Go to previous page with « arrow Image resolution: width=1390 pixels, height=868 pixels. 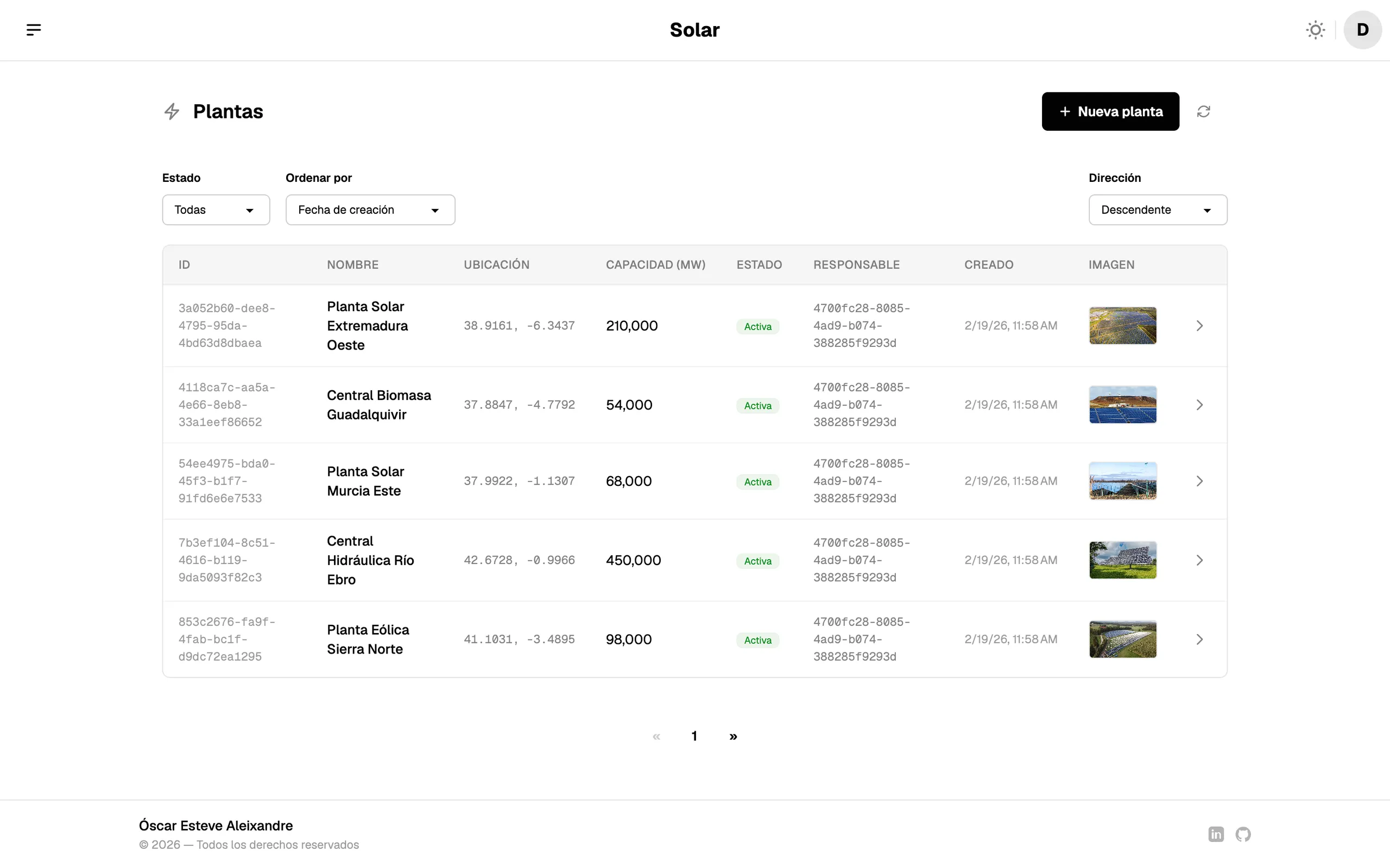click(656, 736)
